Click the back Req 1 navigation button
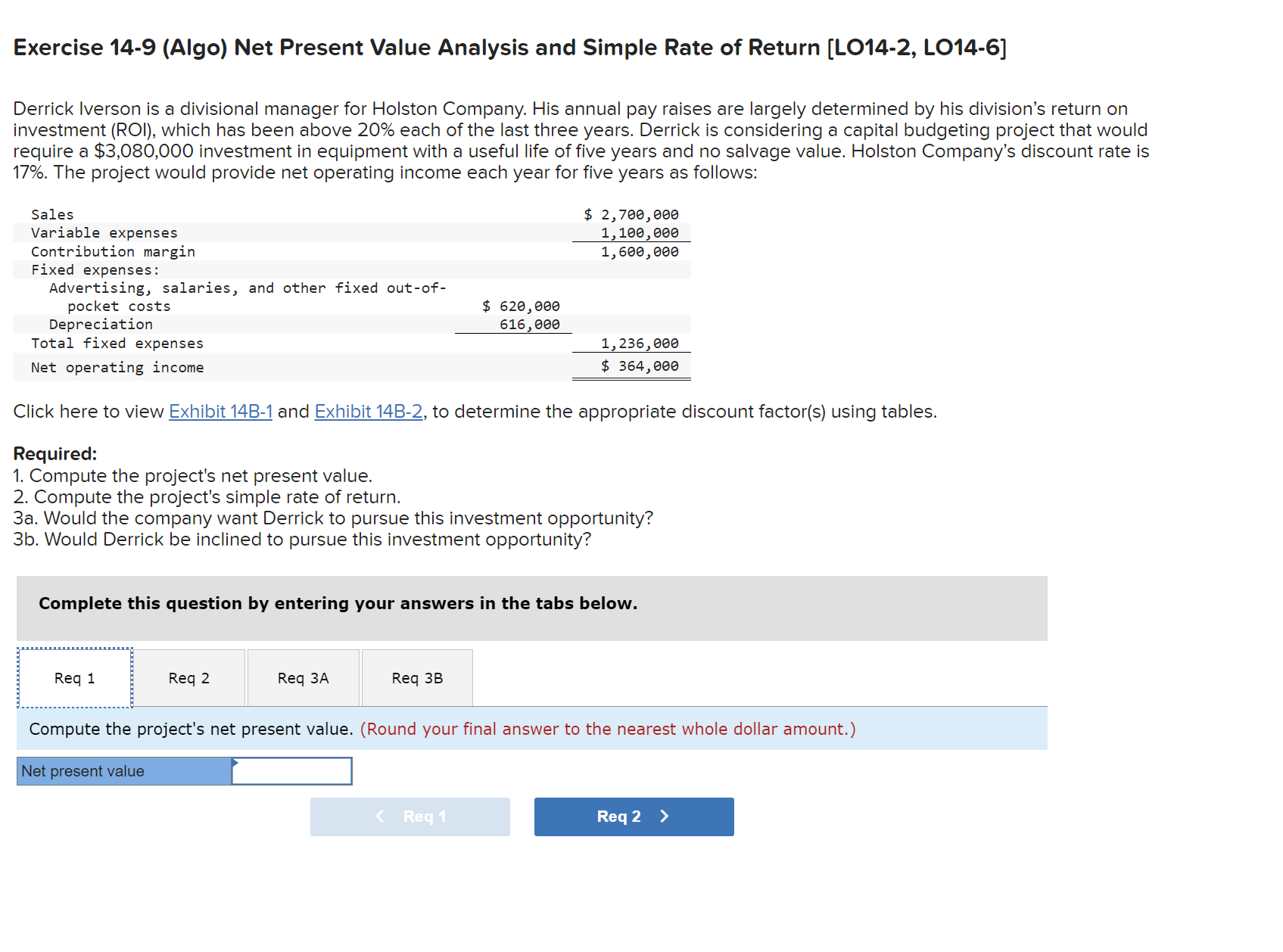Image resolution: width=1283 pixels, height=952 pixels. click(410, 817)
